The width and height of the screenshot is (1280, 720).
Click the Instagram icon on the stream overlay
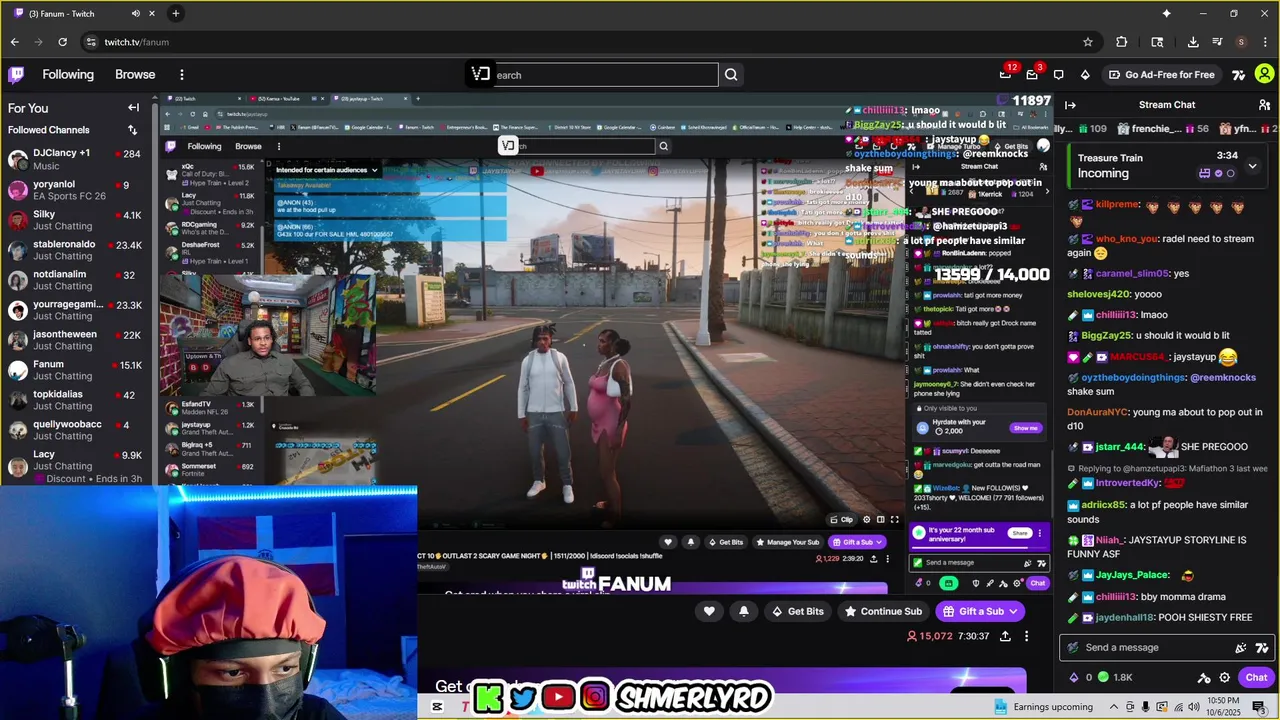coord(594,697)
